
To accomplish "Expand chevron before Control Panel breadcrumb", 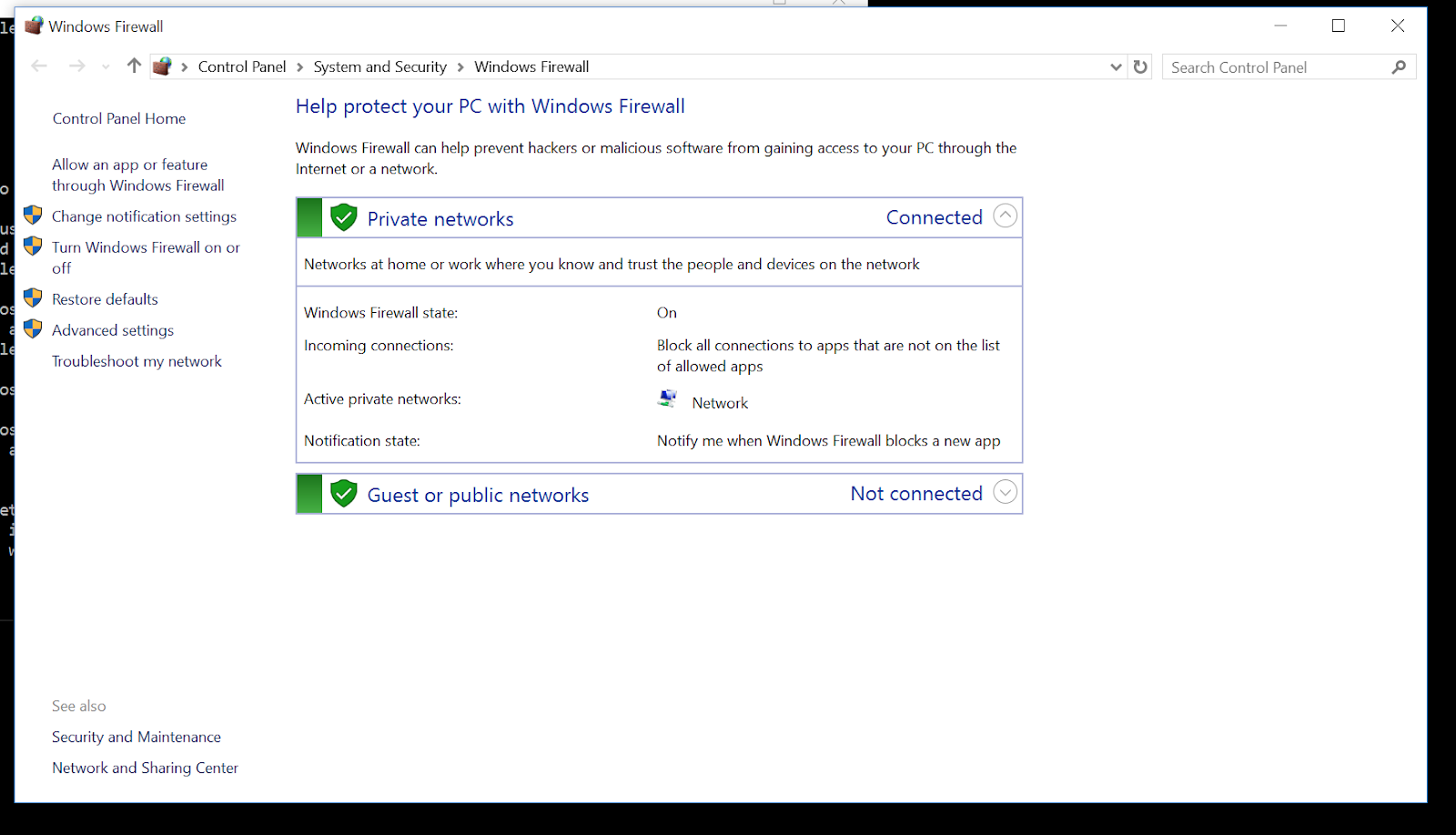I will click(185, 67).
